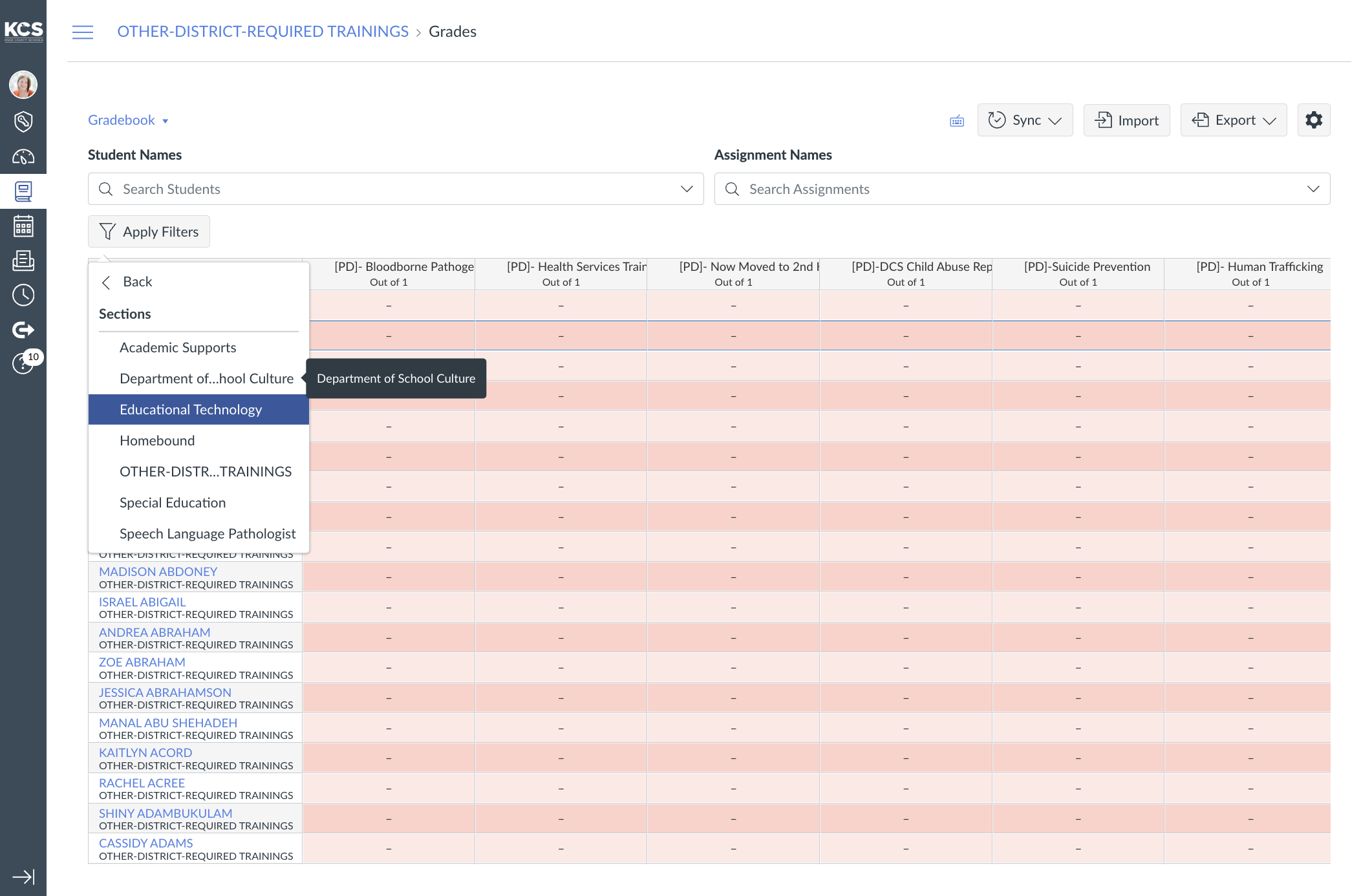
Task: Expand the Export dropdown button
Action: click(x=1234, y=120)
